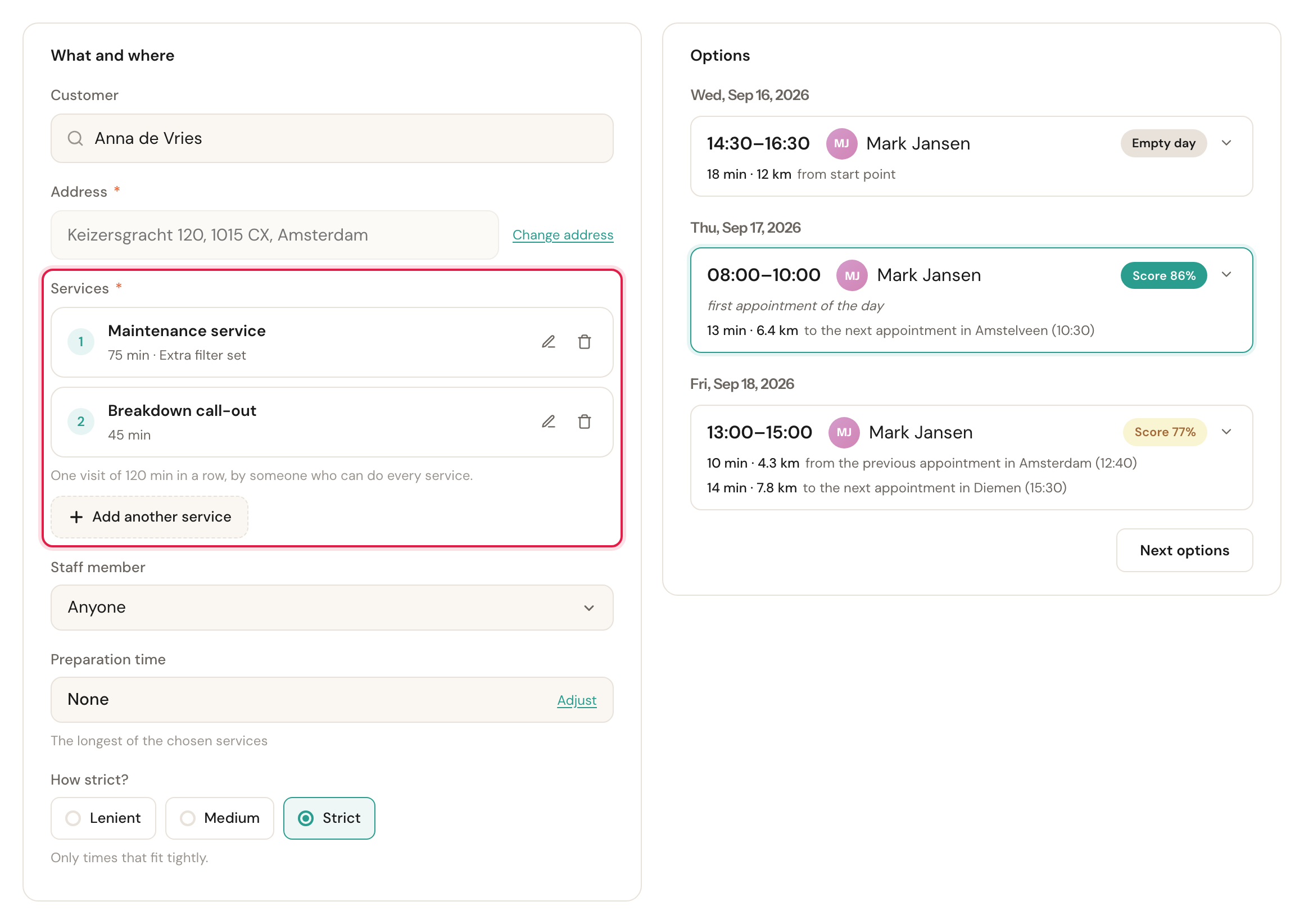Click MJ avatar on the 13:00–15:00 option
1304x924 pixels.
844,432
